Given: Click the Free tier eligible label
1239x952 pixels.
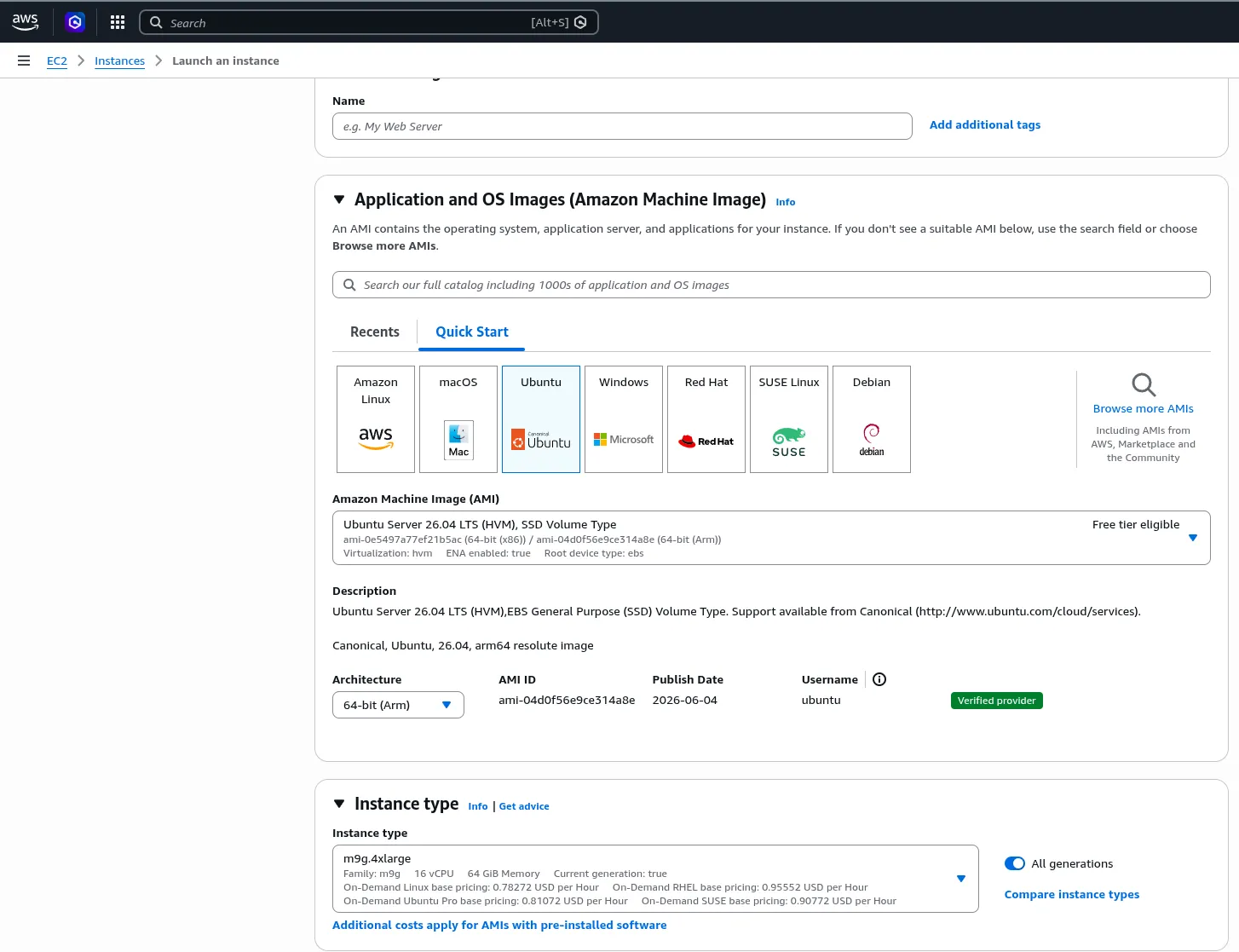Looking at the screenshot, I should point(1136,524).
